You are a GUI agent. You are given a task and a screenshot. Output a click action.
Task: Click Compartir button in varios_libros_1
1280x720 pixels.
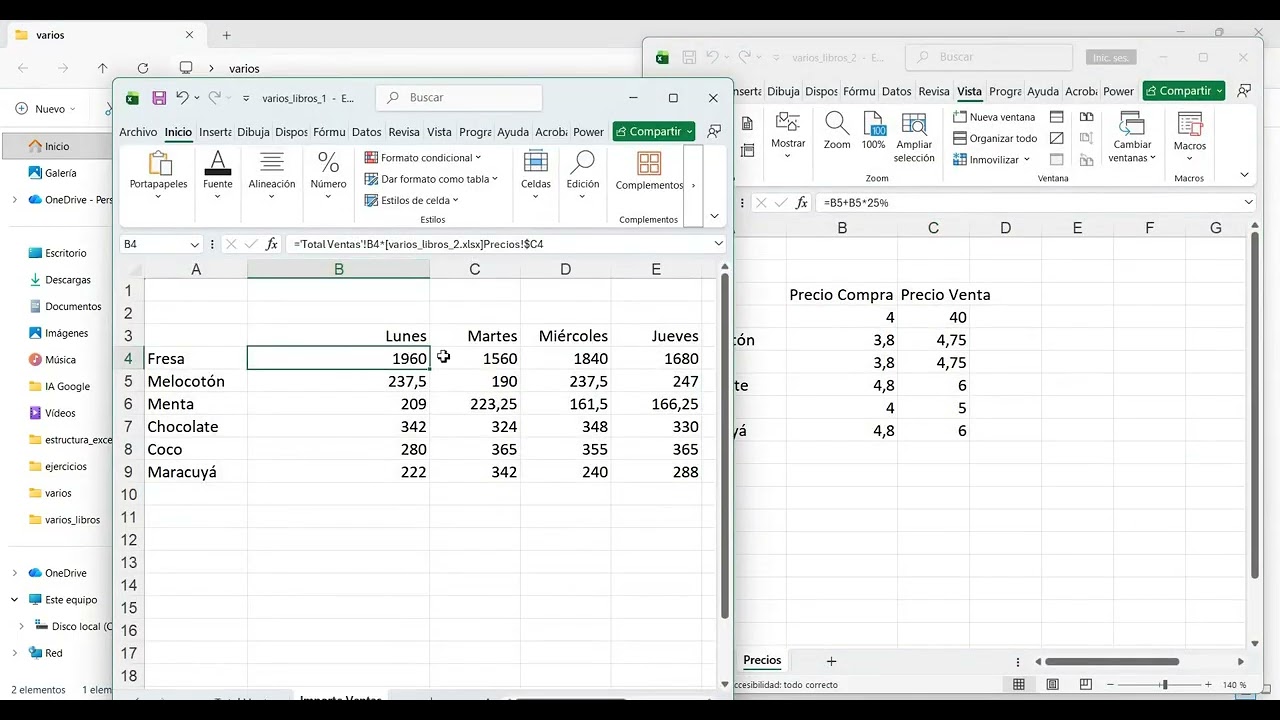point(654,131)
